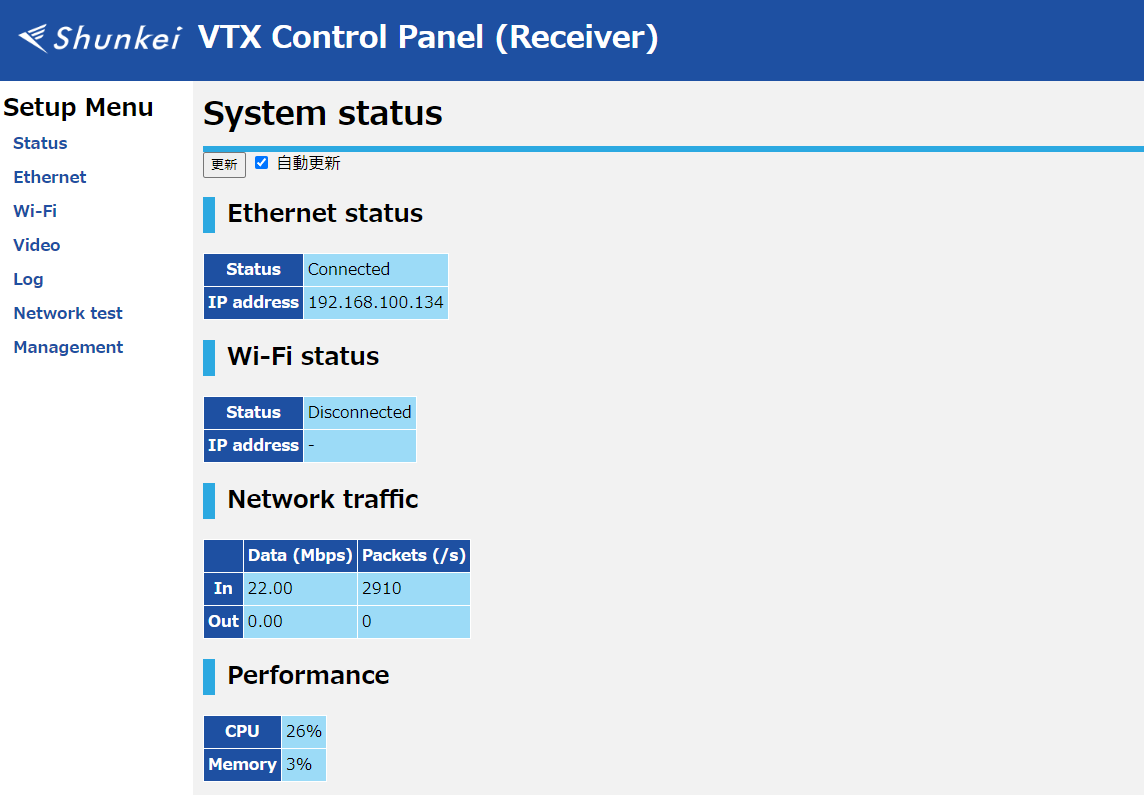Click the Wi-Fi Disconnected status cell
This screenshot has width=1144, height=795.
(x=359, y=412)
